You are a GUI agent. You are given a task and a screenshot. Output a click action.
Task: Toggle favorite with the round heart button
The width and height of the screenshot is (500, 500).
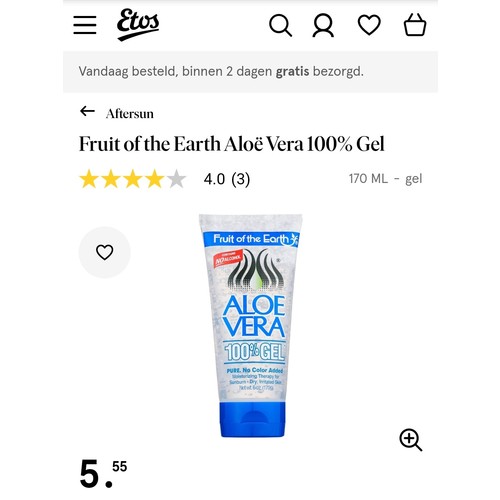click(x=105, y=252)
